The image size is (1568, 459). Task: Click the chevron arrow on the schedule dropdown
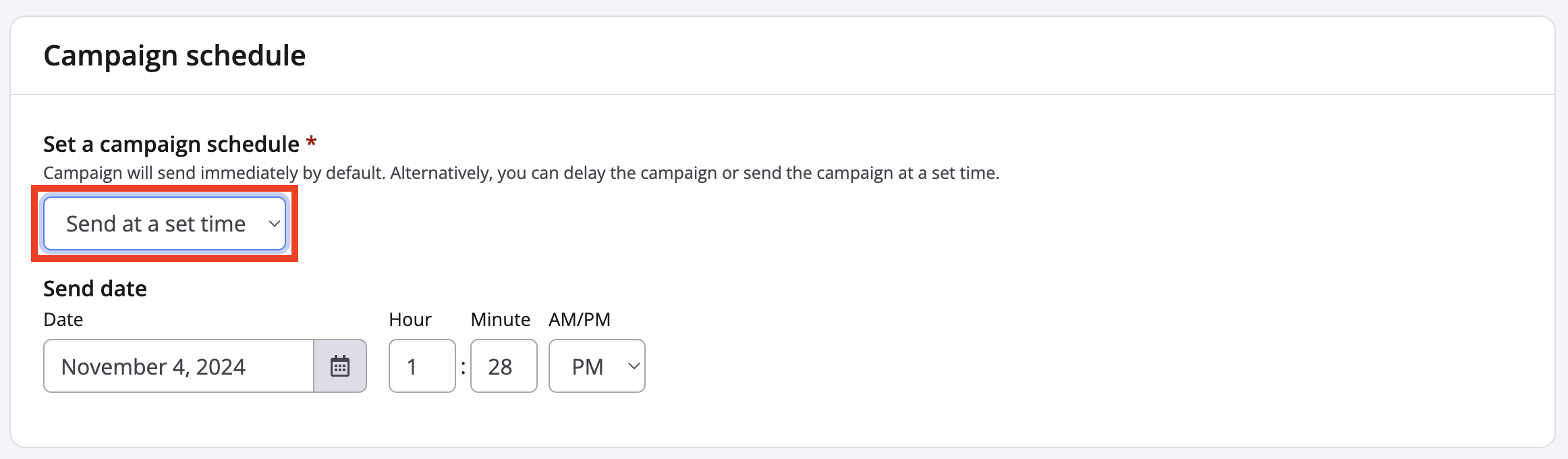[x=274, y=224]
